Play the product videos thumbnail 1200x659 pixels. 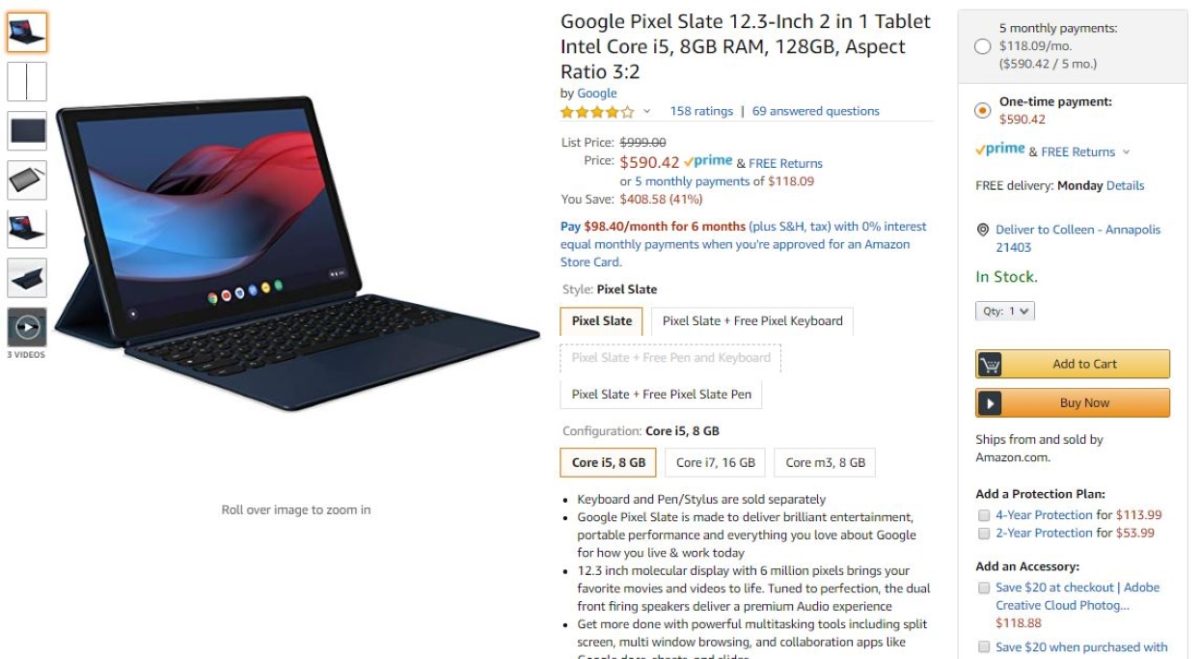27,327
